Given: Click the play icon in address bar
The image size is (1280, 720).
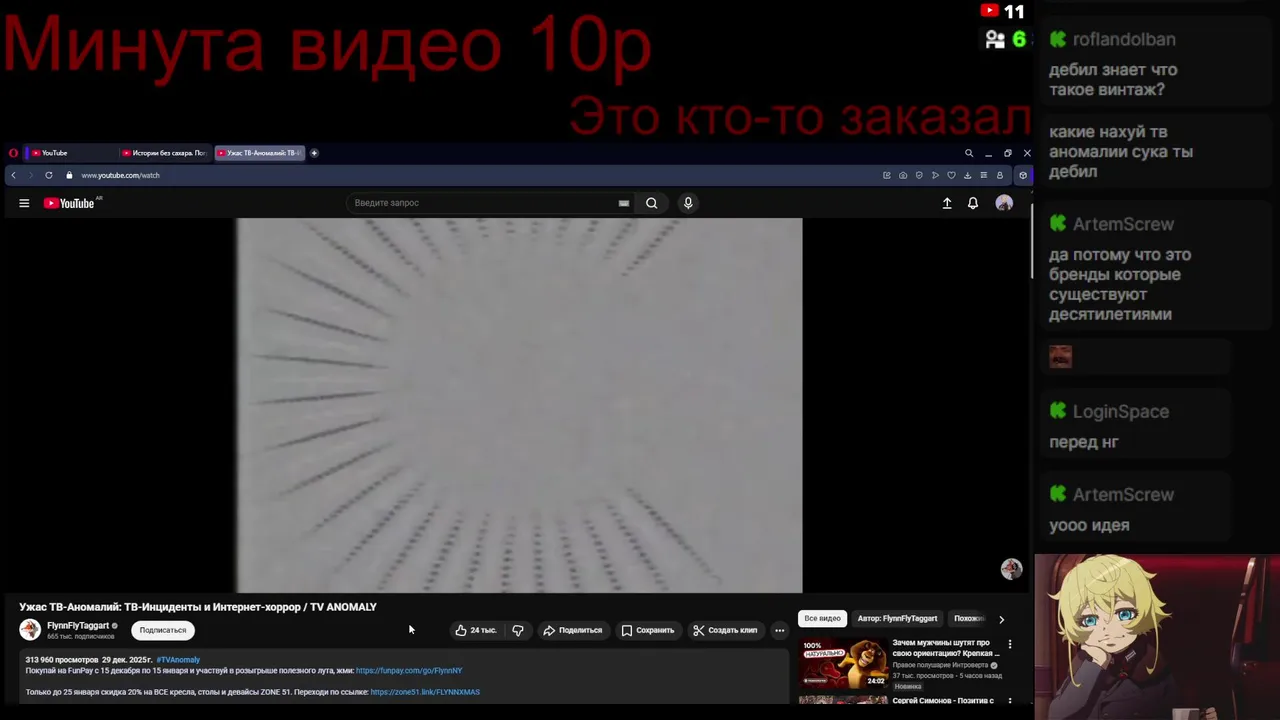Looking at the screenshot, I should coord(935,175).
